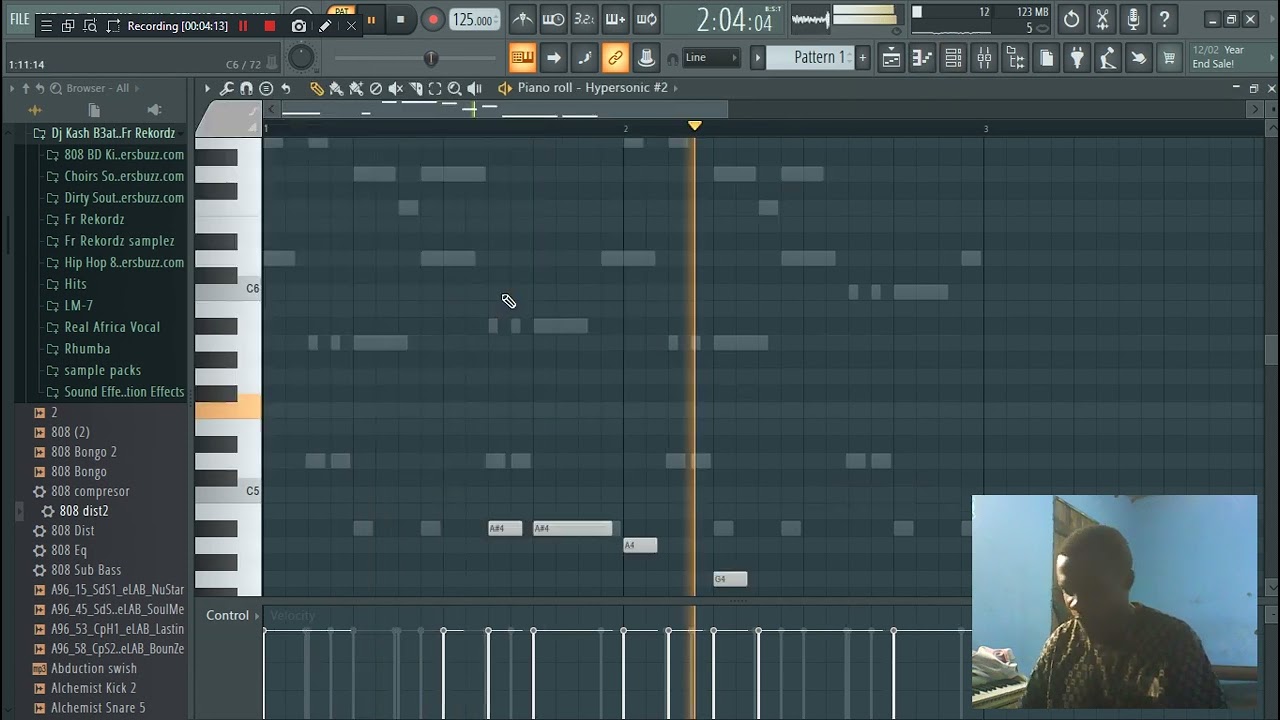
Task: Click the circular undo history icon
Action: pyautogui.click(x=1071, y=19)
